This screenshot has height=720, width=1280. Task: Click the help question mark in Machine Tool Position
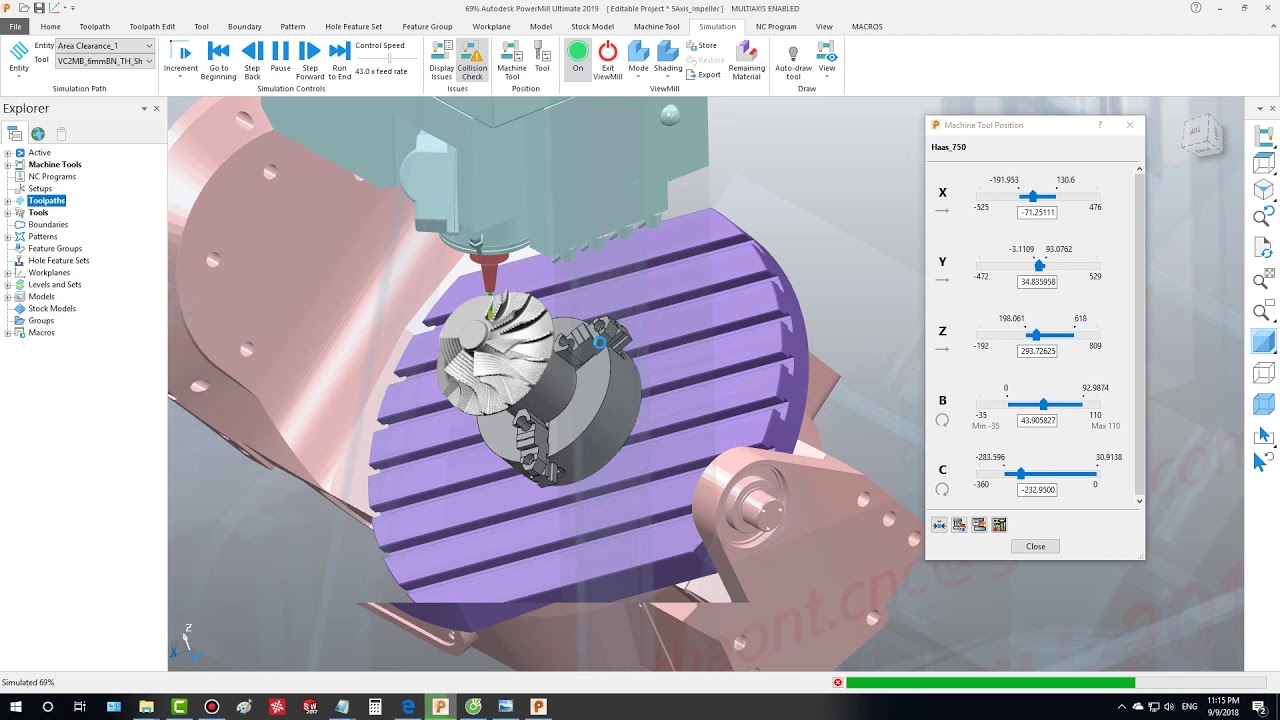pos(1099,125)
